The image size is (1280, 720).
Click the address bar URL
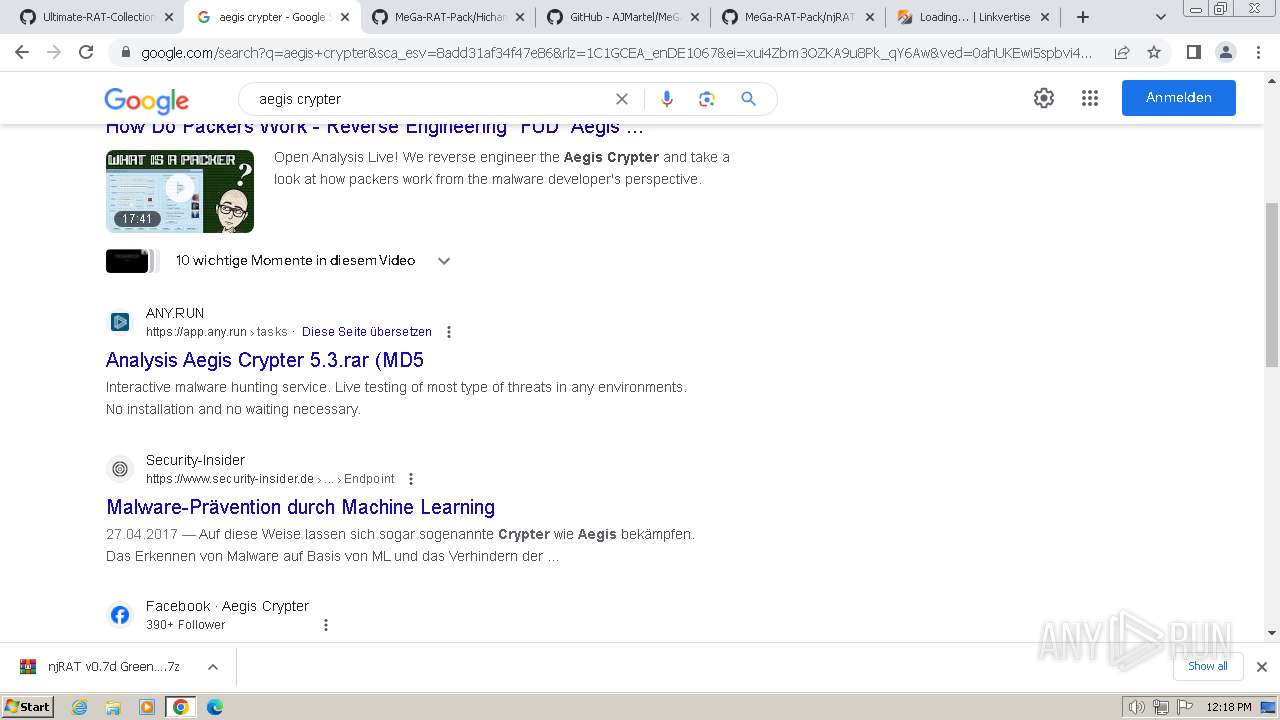click(615, 53)
